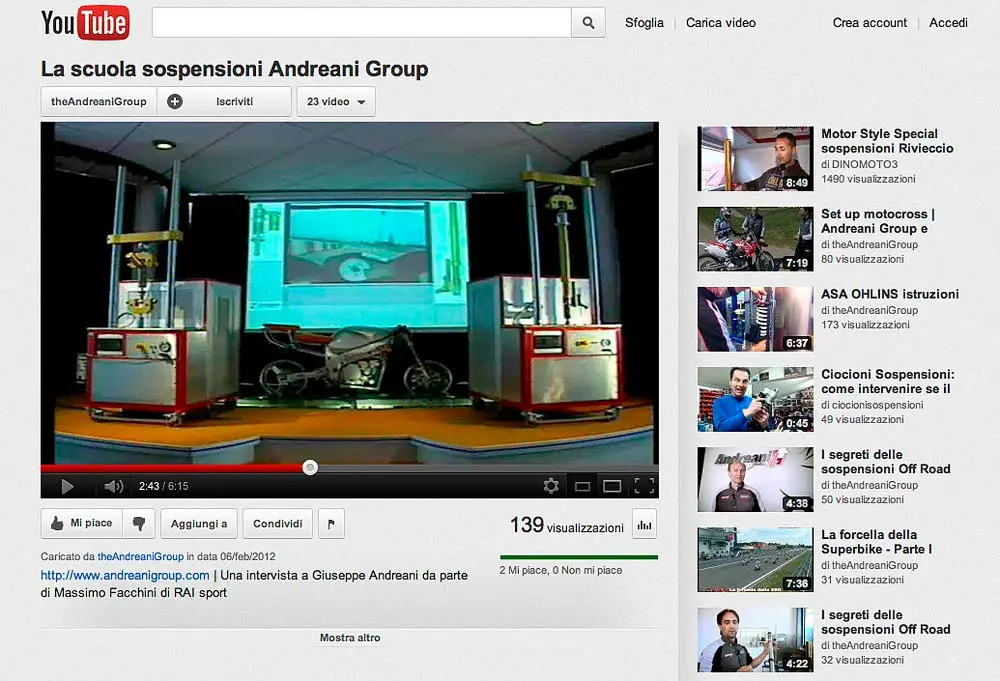This screenshot has width=1000, height=681.
Task: Flag the video as inappropriate
Action: coord(331,523)
